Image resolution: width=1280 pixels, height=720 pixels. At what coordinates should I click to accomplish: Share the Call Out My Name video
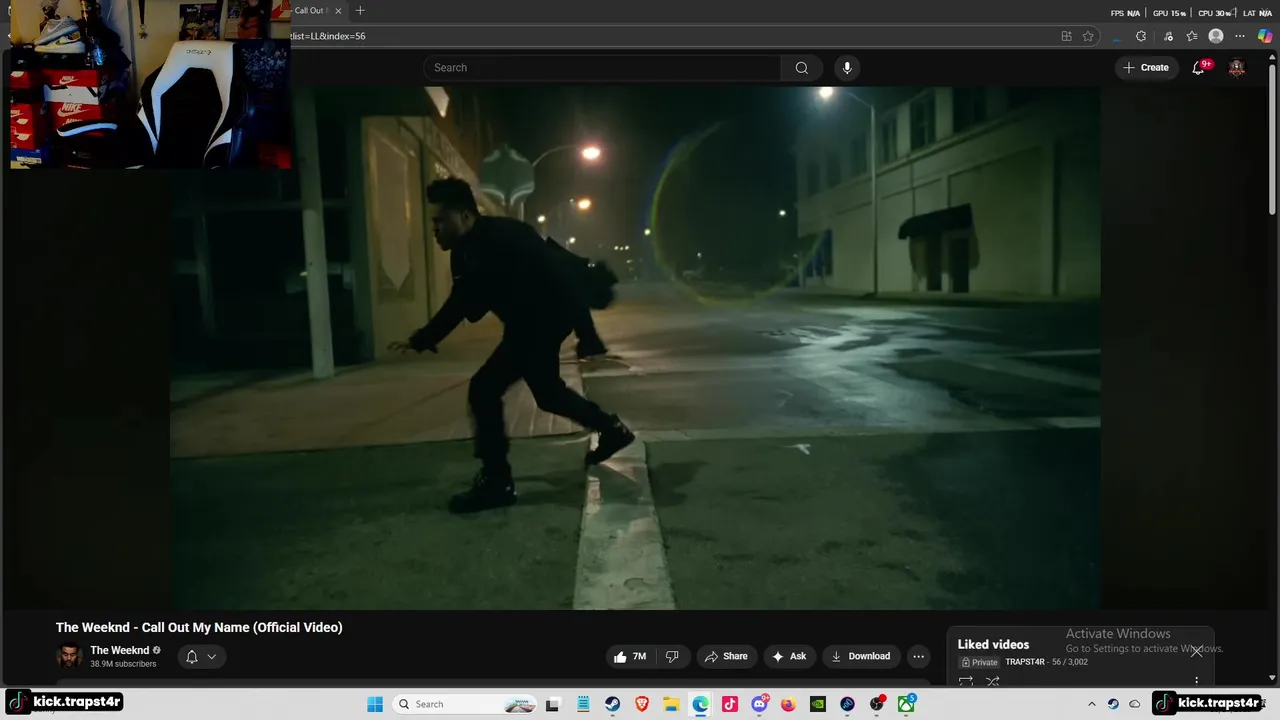726,657
